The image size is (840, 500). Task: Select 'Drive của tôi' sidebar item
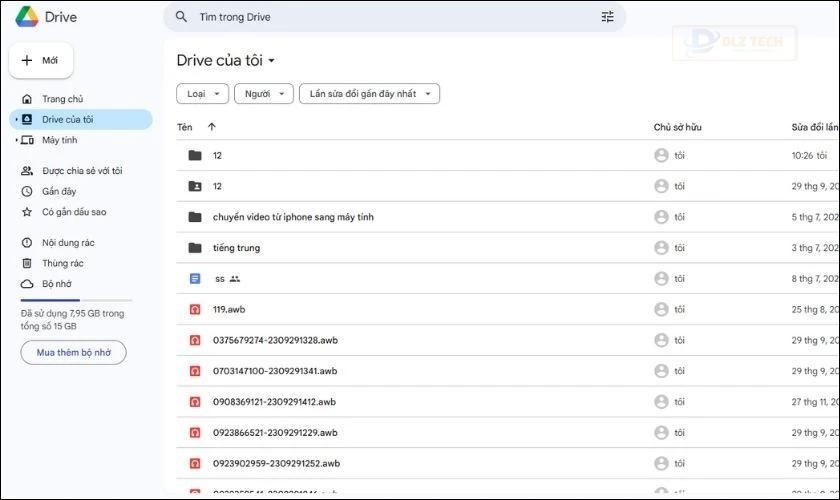81,120
